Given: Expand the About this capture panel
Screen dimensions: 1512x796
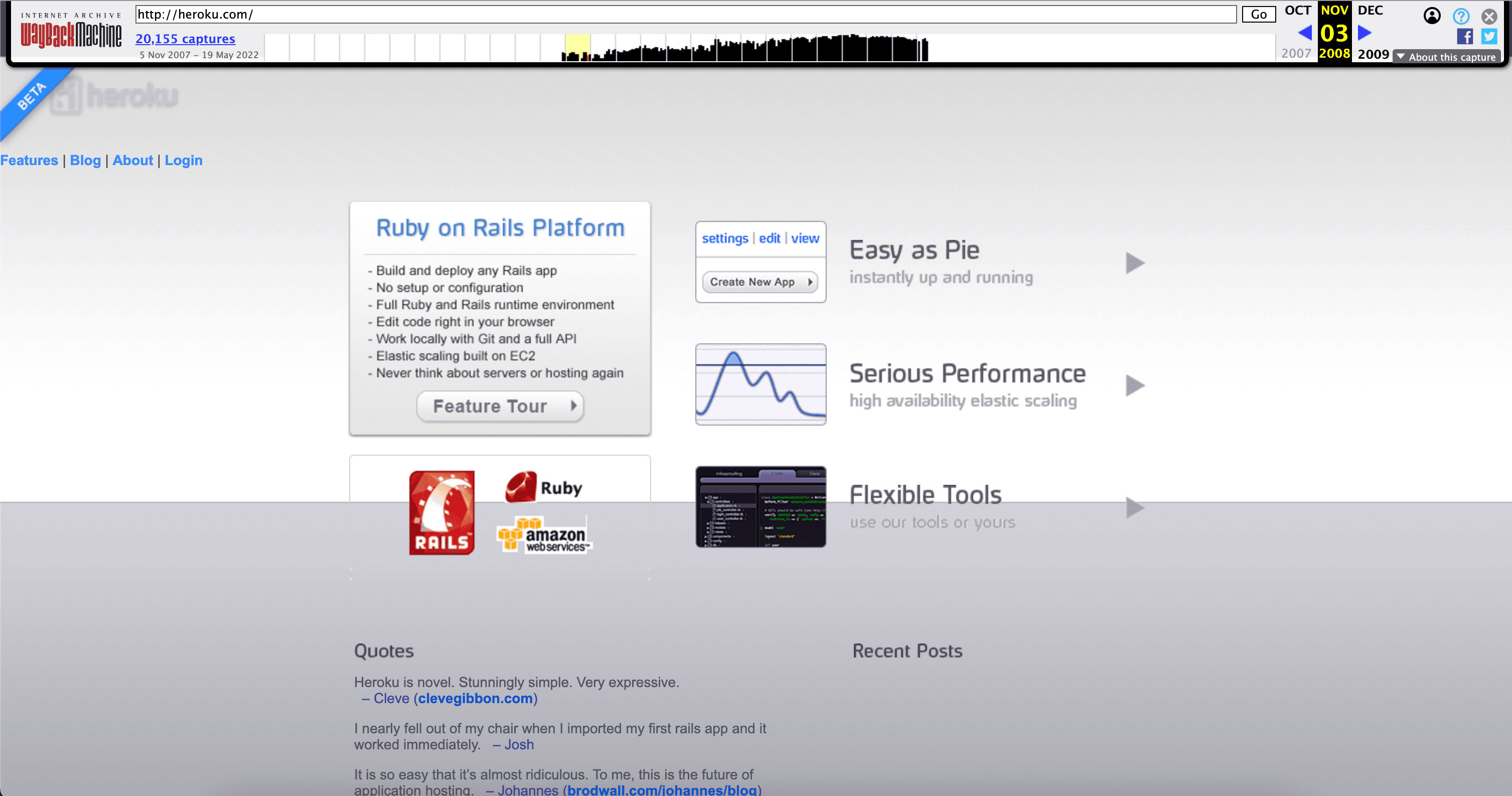Looking at the screenshot, I should 1447,56.
